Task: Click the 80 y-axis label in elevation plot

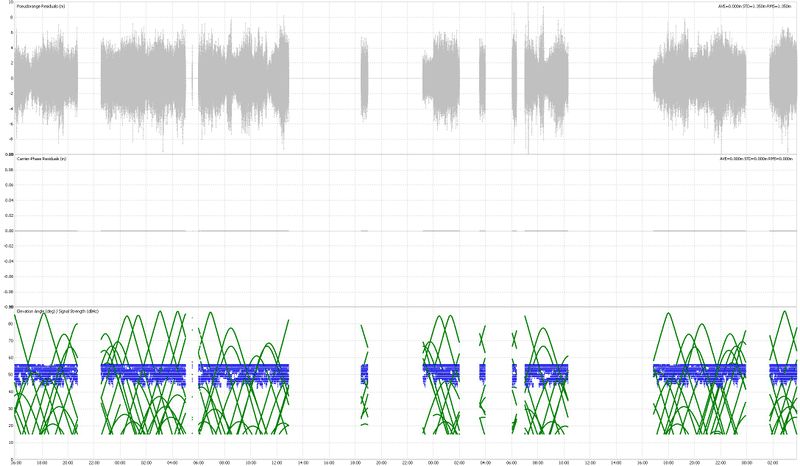Action: click(10, 324)
